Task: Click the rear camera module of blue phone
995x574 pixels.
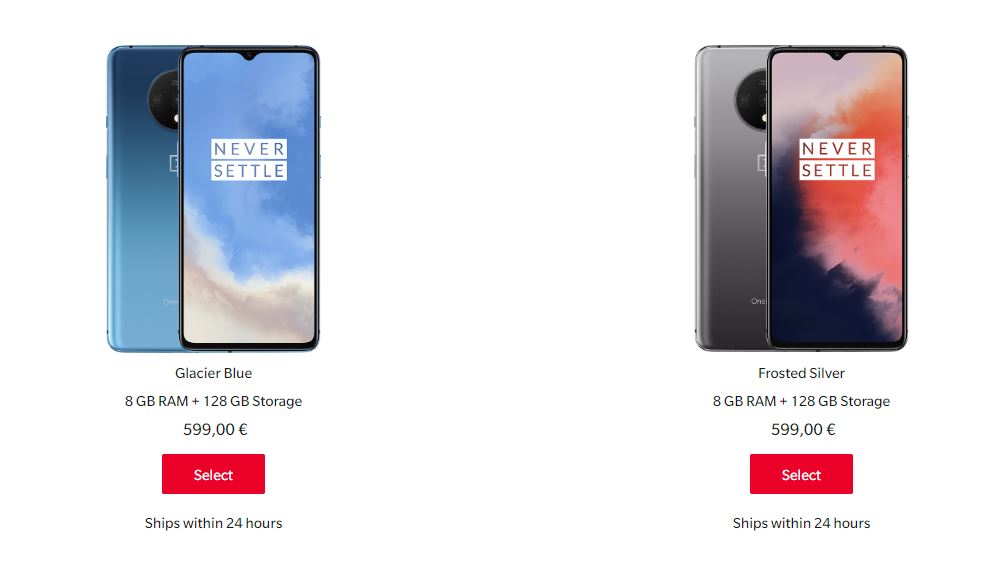Action: click(164, 100)
